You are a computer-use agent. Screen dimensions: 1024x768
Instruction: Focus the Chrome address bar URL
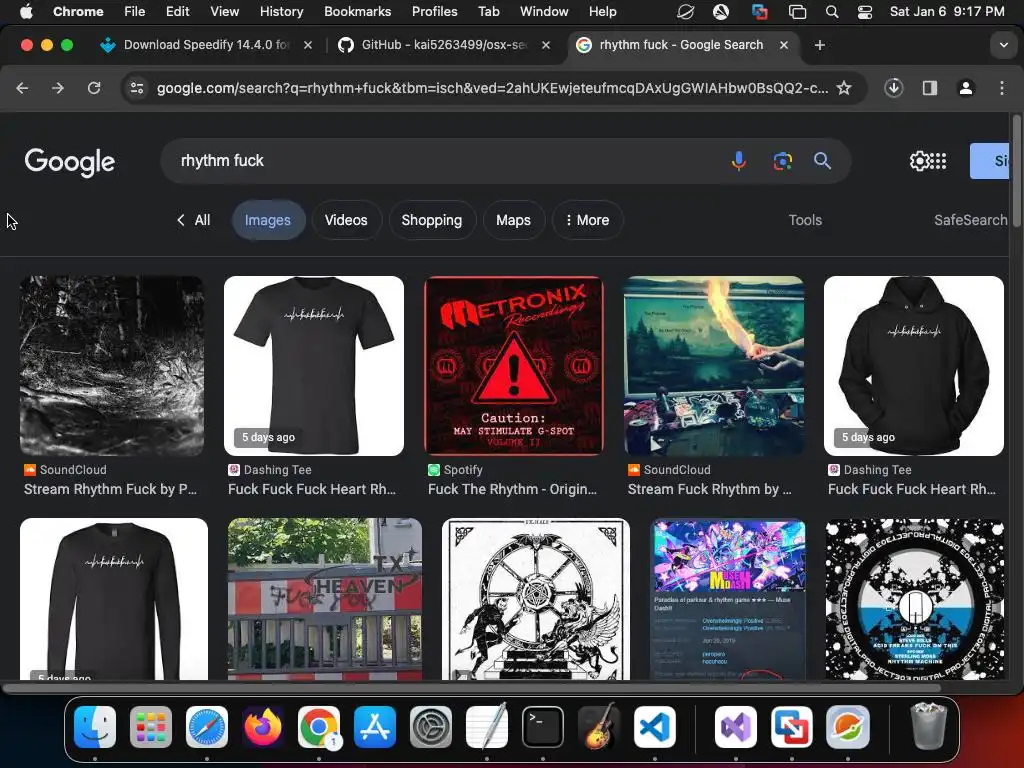pos(492,88)
